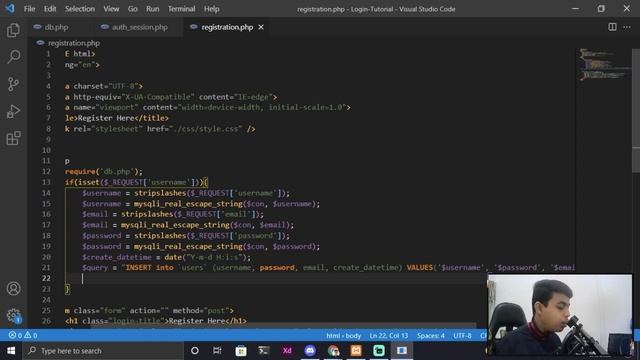Click the $query INSERT into users line
The height and width of the screenshot is (360, 640).
pos(328,268)
